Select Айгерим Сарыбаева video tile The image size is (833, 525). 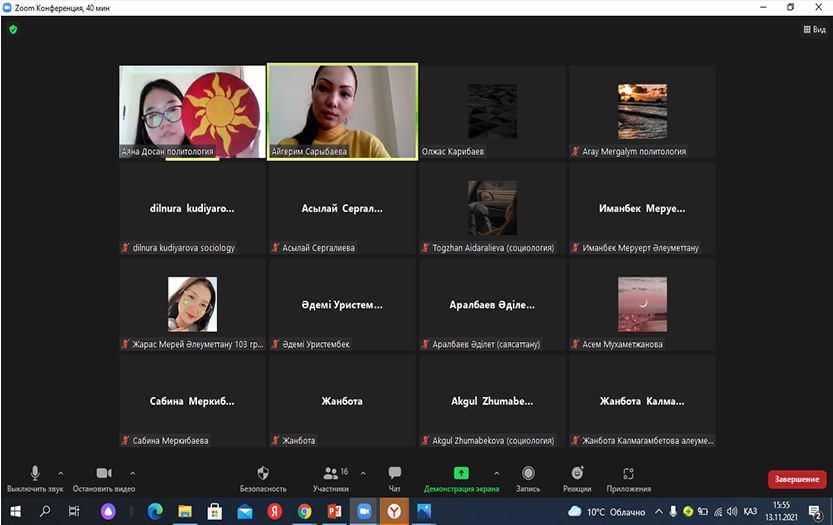tap(343, 111)
